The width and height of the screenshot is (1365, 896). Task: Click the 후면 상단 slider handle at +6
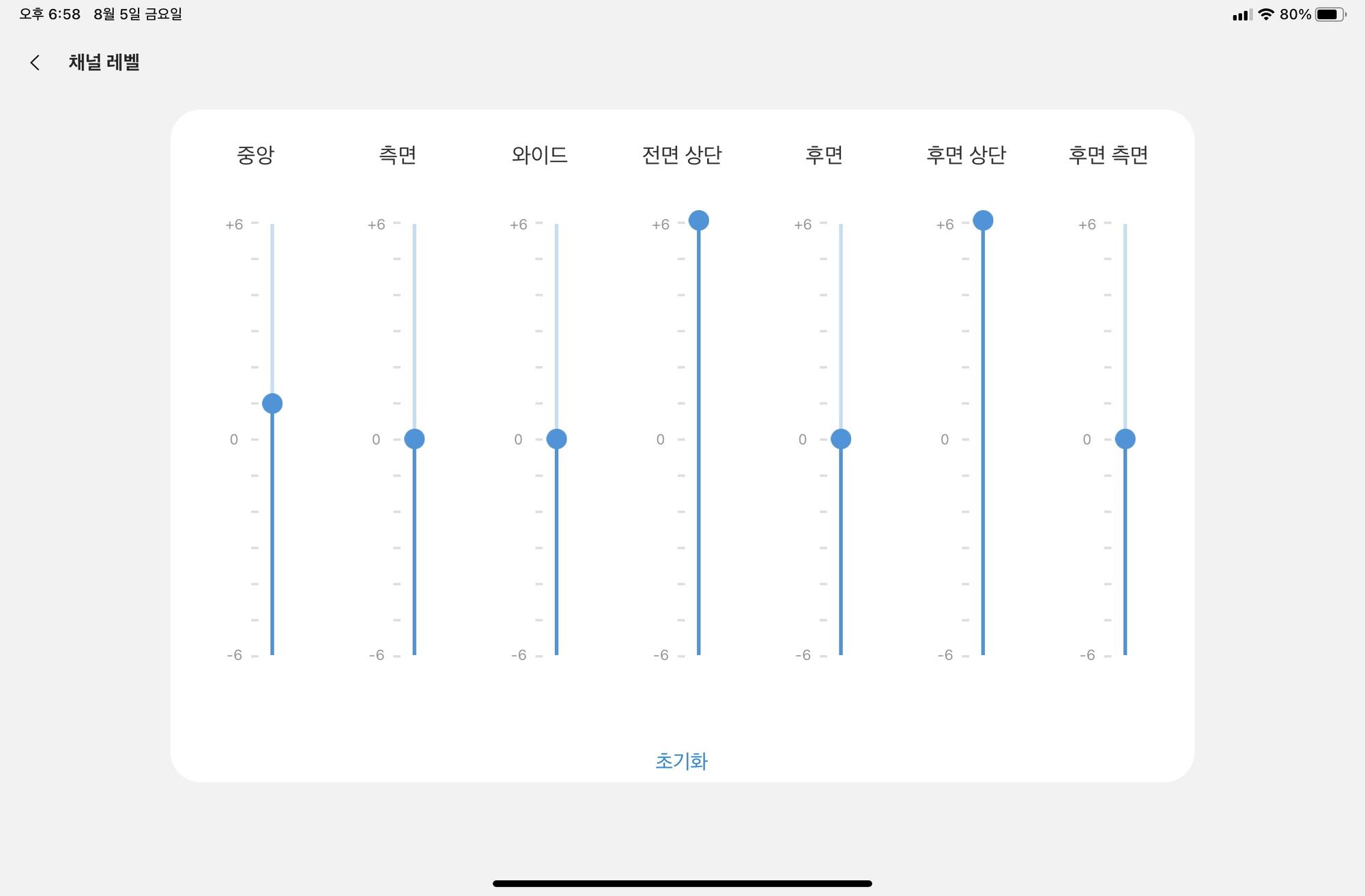983,220
